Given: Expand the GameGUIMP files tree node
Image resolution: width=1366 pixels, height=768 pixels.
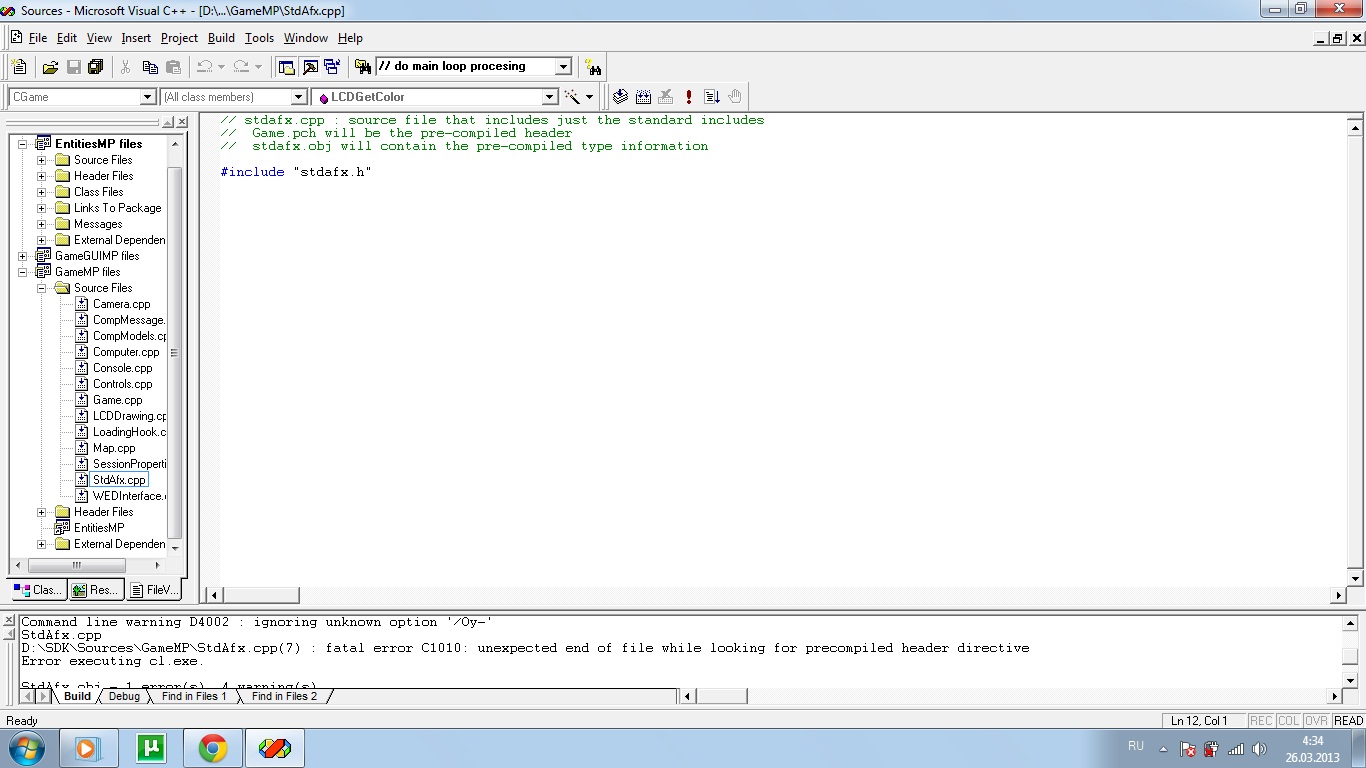Looking at the screenshot, I should [x=22, y=256].
